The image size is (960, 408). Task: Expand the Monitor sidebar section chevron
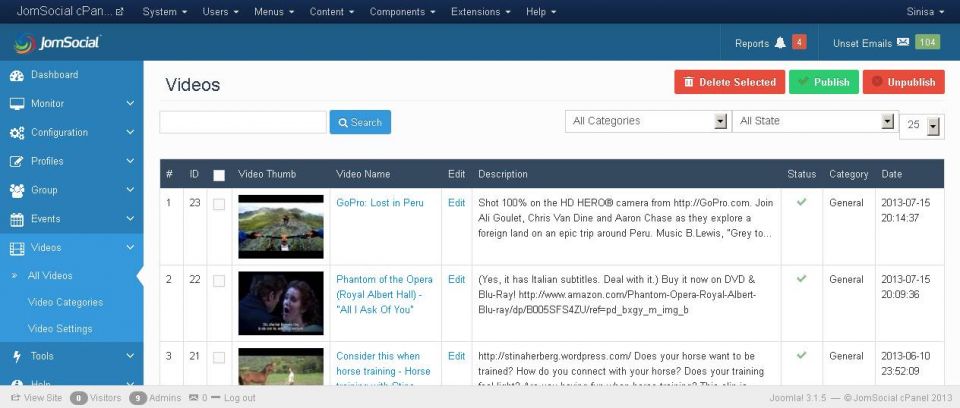(130, 104)
